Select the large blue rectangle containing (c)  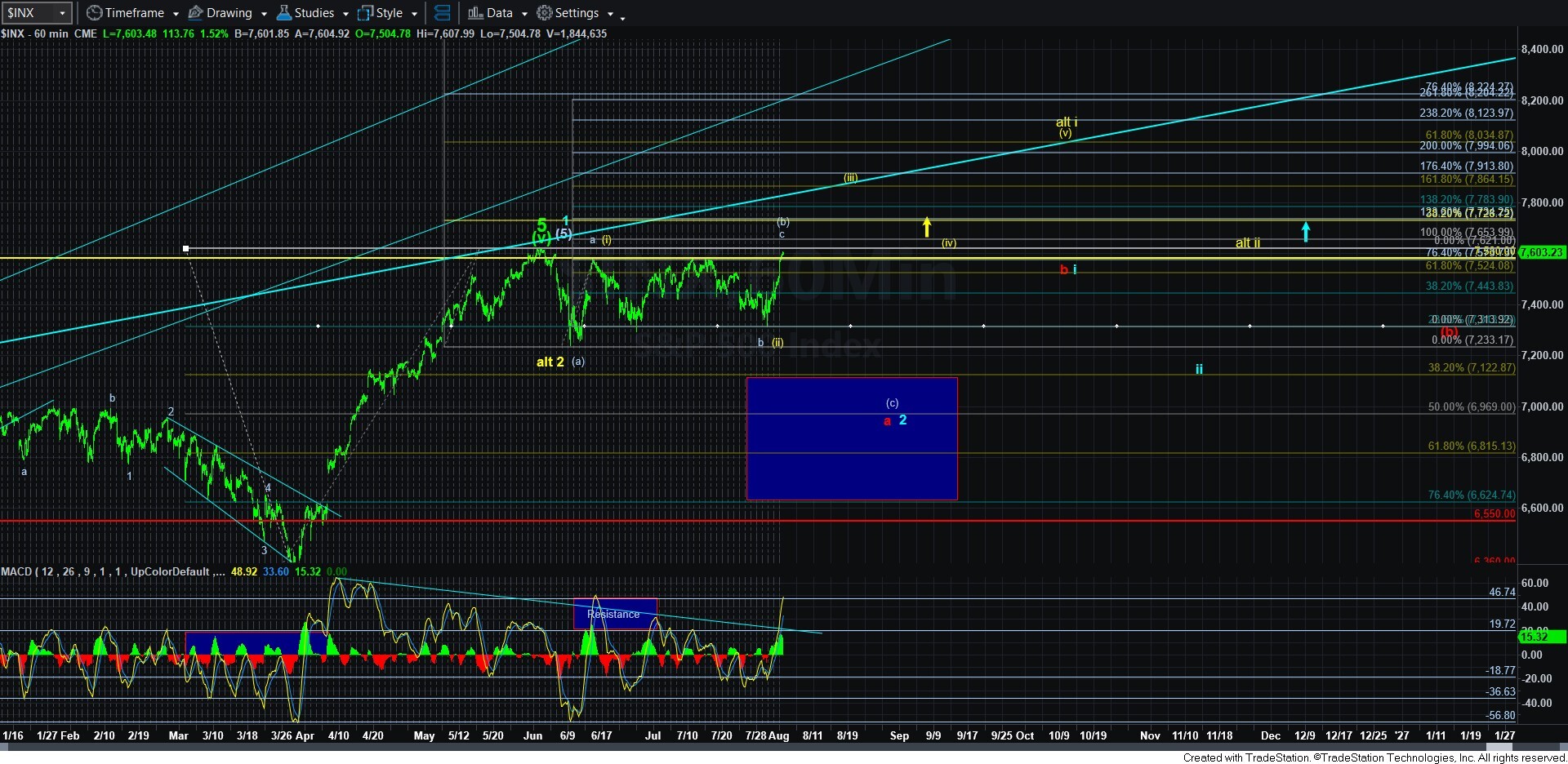click(x=852, y=438)
